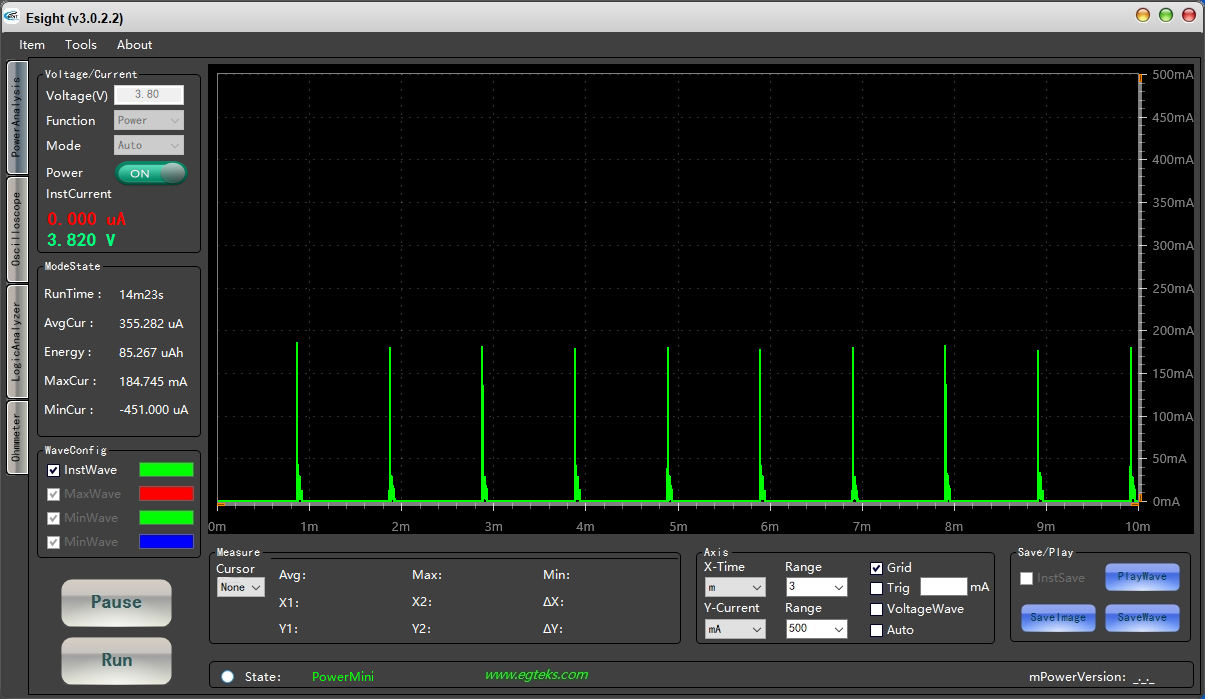Click the Run button
The width and height of the screenshot is (1205, 699).
tap(116, 661)
